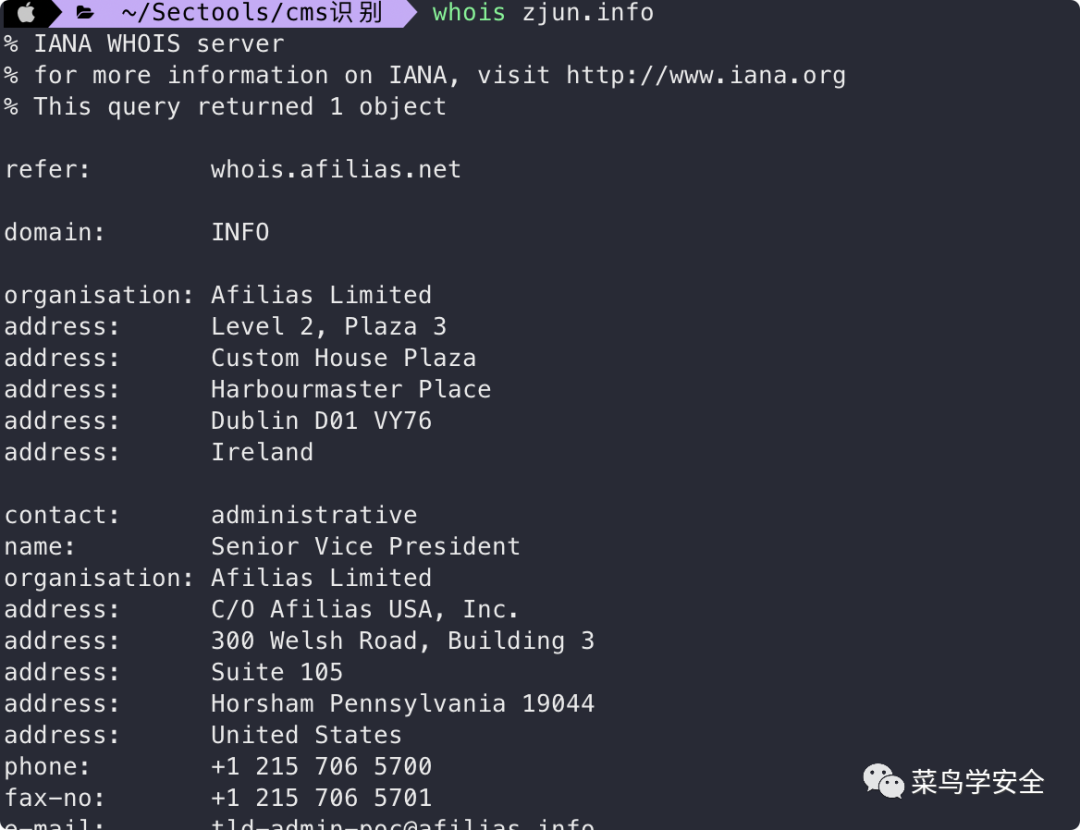This screenshot has height=830, width=1080.
Task: Click the fax number ending 5701
Action: 321,797
